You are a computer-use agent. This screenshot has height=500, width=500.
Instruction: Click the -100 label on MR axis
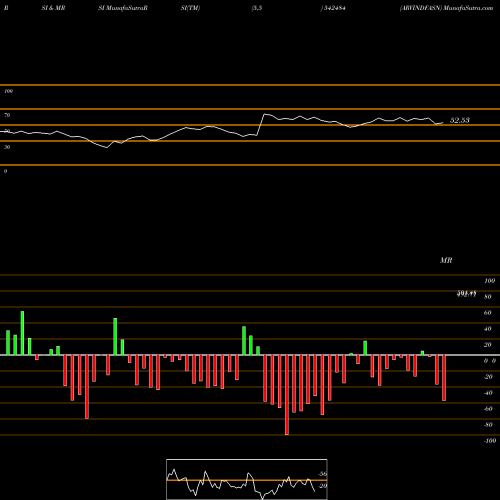(489, 441)
